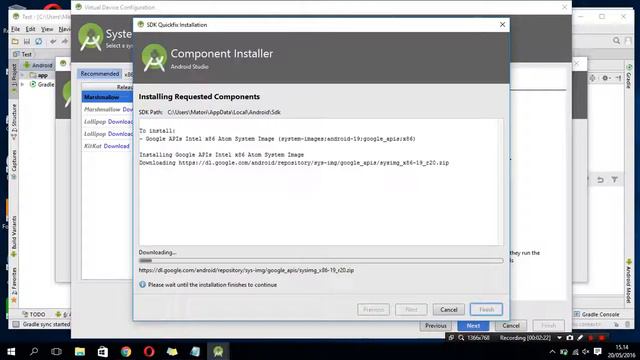Open Windows Store from the taskbar
The width and height of the screenshot is (640, 360).
point(102,351)
